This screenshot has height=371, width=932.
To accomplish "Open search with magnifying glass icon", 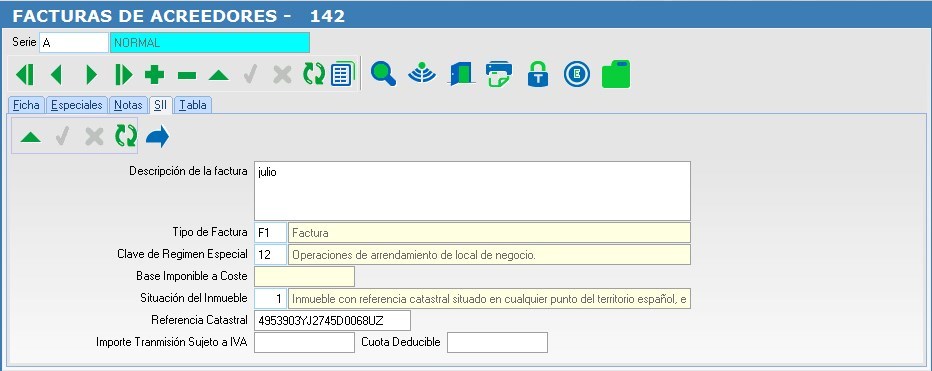I will pyautogui.click(x=383, y=74).
